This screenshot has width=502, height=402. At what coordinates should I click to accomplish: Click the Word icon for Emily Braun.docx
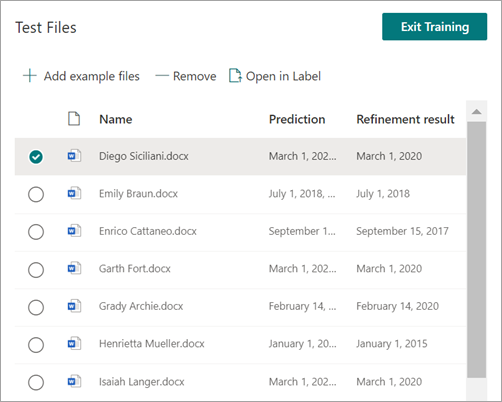(x=74, y=193)
